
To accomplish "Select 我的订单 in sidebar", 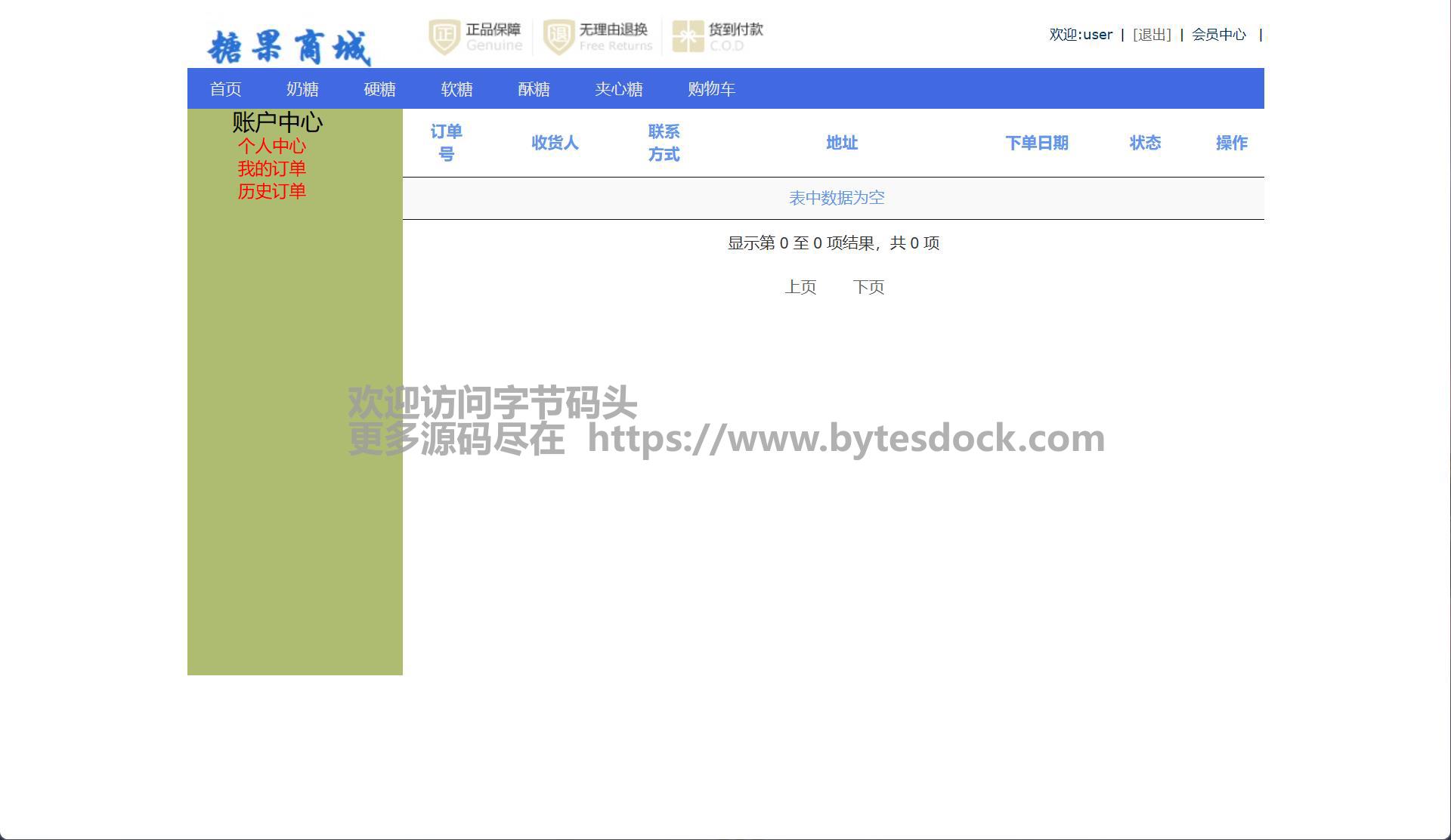I will click(271, 168).
